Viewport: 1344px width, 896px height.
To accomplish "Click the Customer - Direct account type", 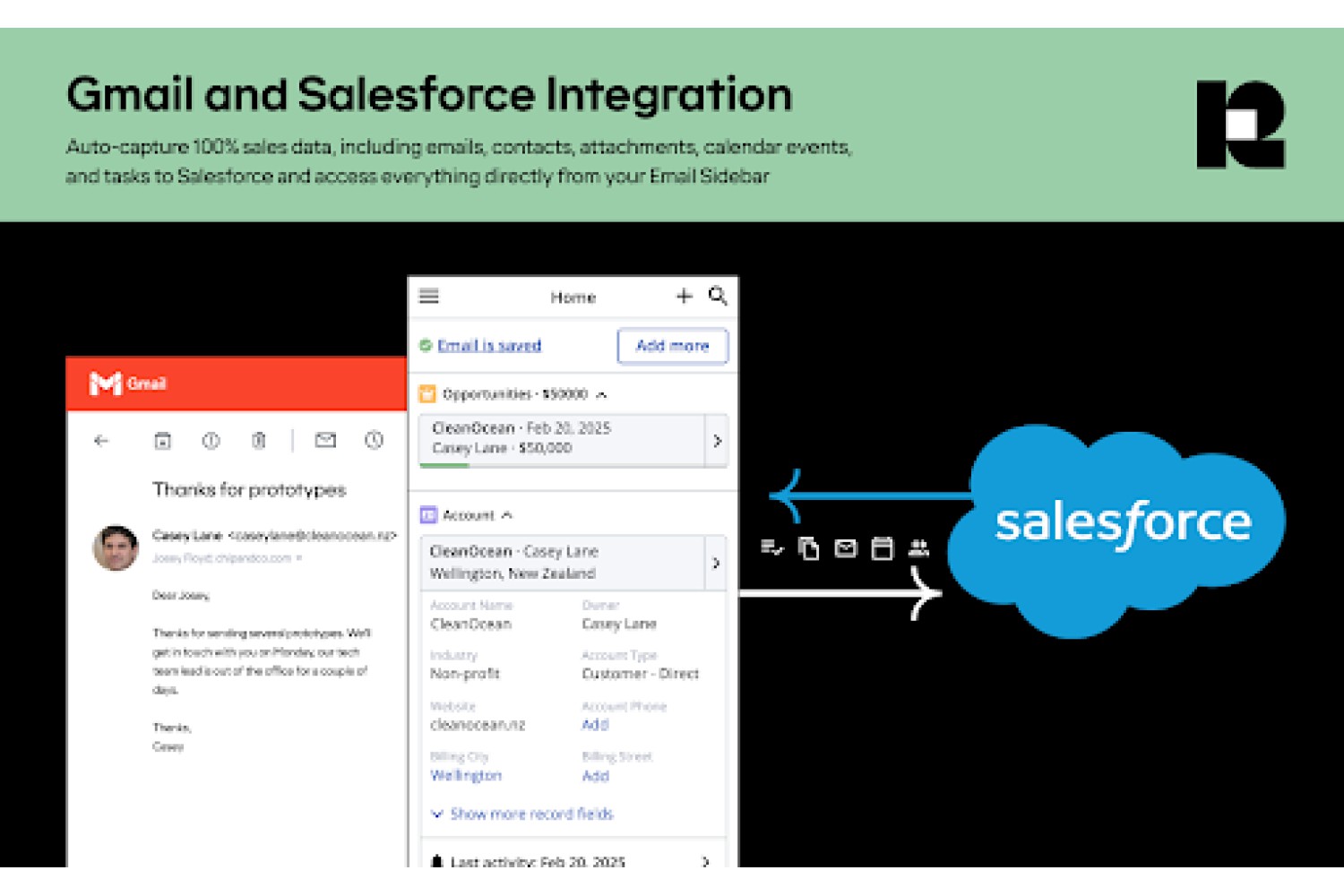I will 641,673.
